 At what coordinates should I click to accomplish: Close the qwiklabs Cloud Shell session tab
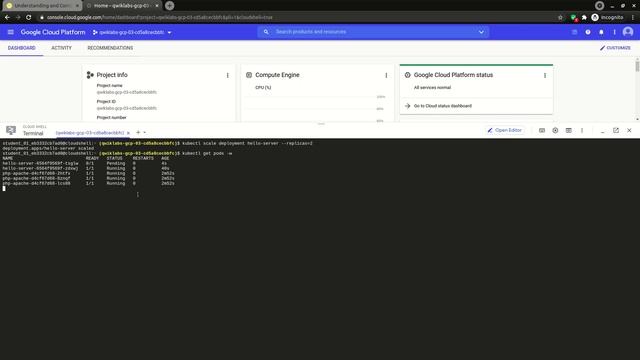pyautogui.click(x=128, y=133)
